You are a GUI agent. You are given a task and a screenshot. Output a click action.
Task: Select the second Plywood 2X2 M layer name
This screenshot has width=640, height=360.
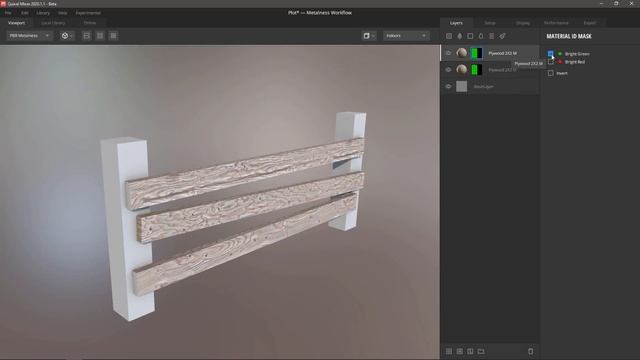coord(502,70)
